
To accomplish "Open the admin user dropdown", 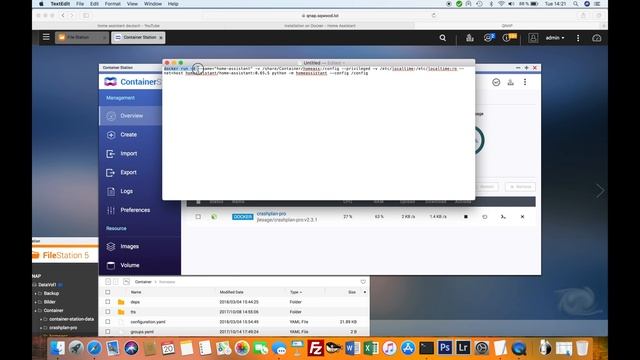I will pyautogui.click(x=555, y=38).
